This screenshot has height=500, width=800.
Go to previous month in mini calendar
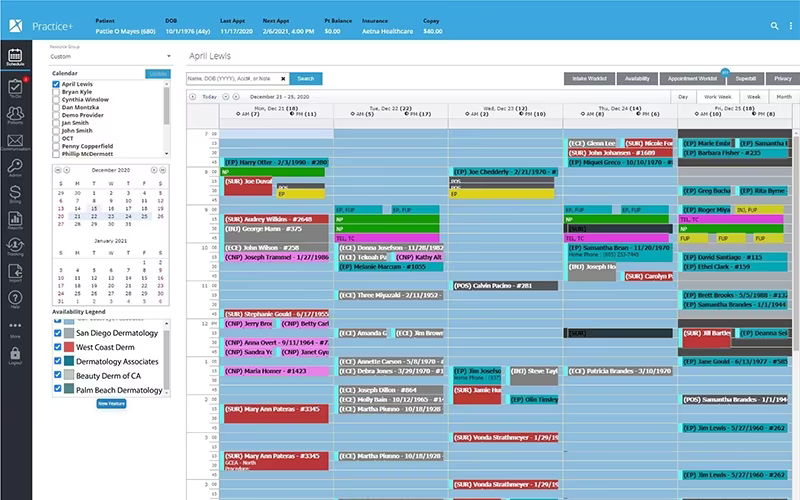(66, 170)
